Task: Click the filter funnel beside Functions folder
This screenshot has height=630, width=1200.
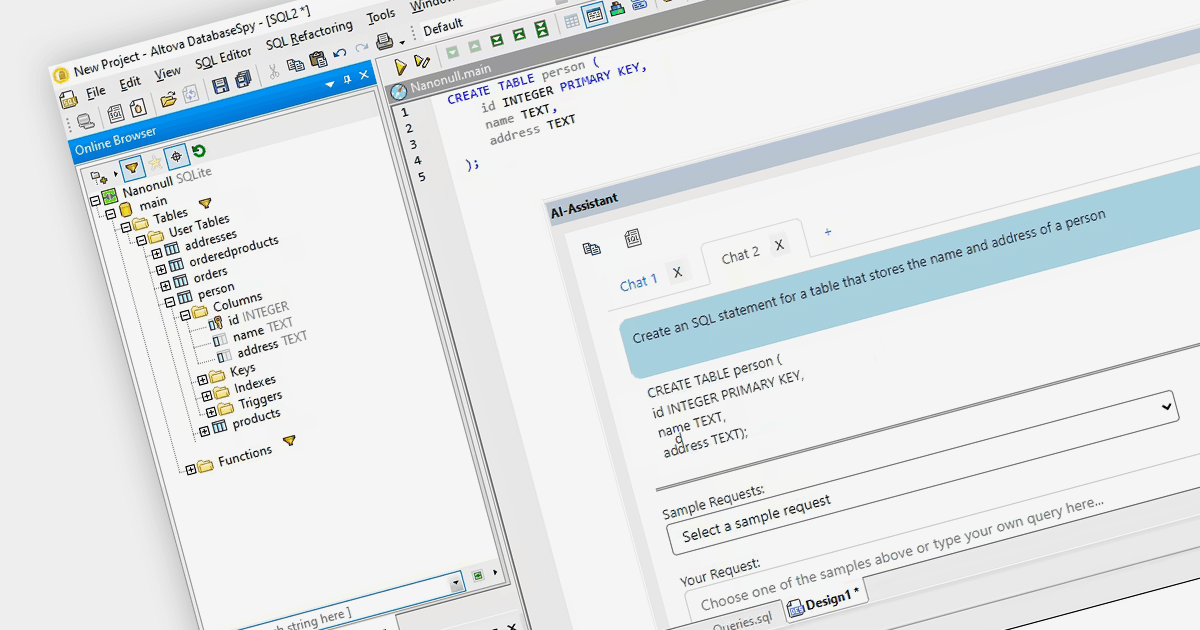Action: [x=289, y=439]
